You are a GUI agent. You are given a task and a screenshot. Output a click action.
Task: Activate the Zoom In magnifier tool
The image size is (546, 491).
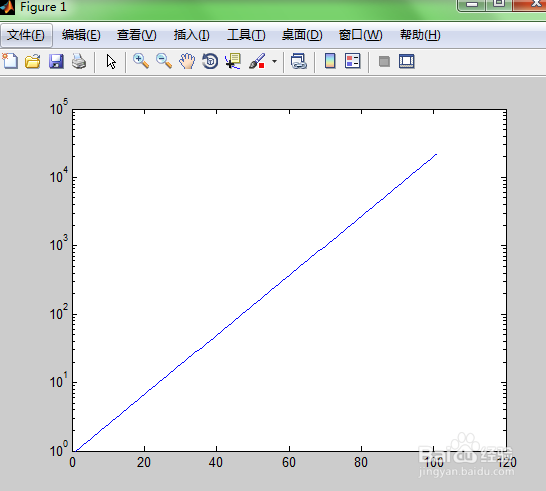(x=141, y=61)
